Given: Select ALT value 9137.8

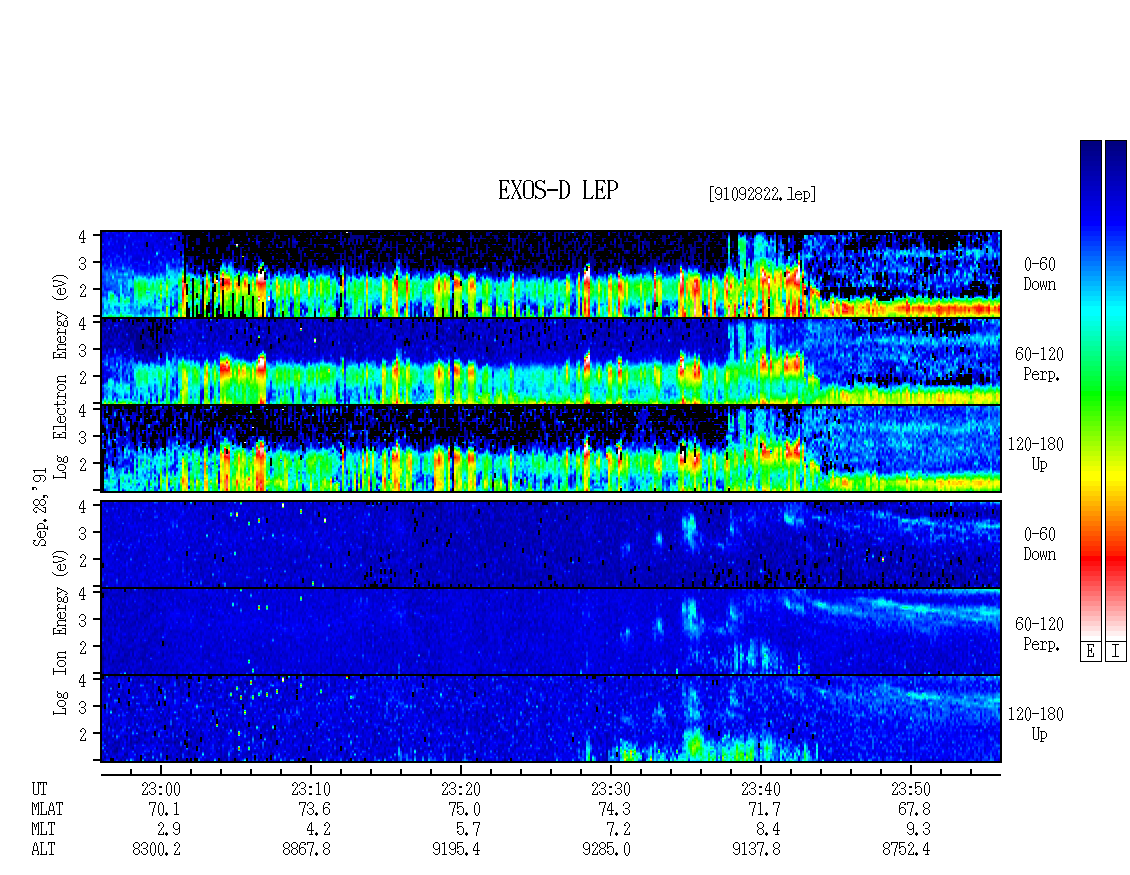Looking at the screenshot, I should tap(756, 850).
